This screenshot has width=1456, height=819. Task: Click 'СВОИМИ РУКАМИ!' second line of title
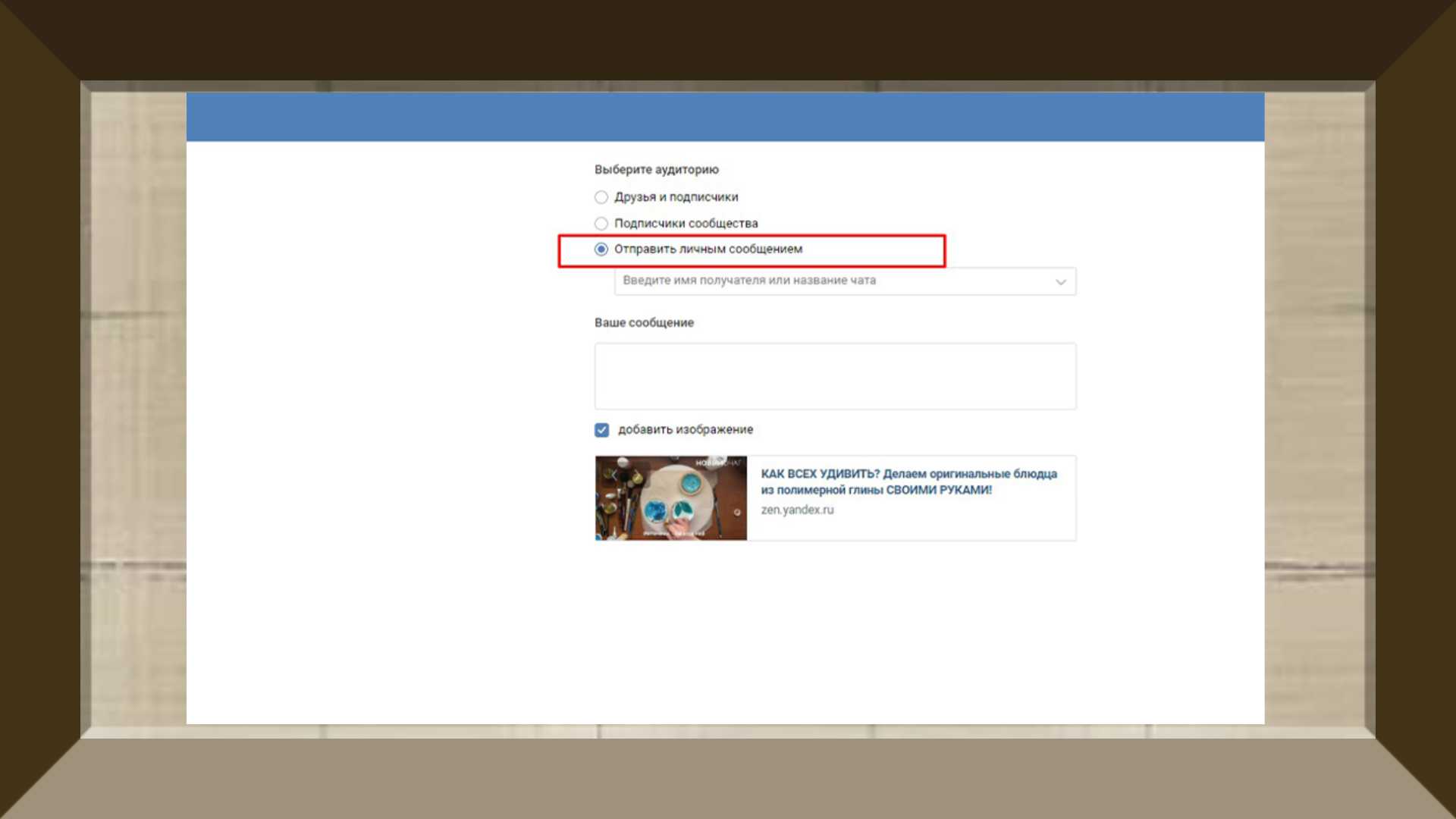point(939,491)
